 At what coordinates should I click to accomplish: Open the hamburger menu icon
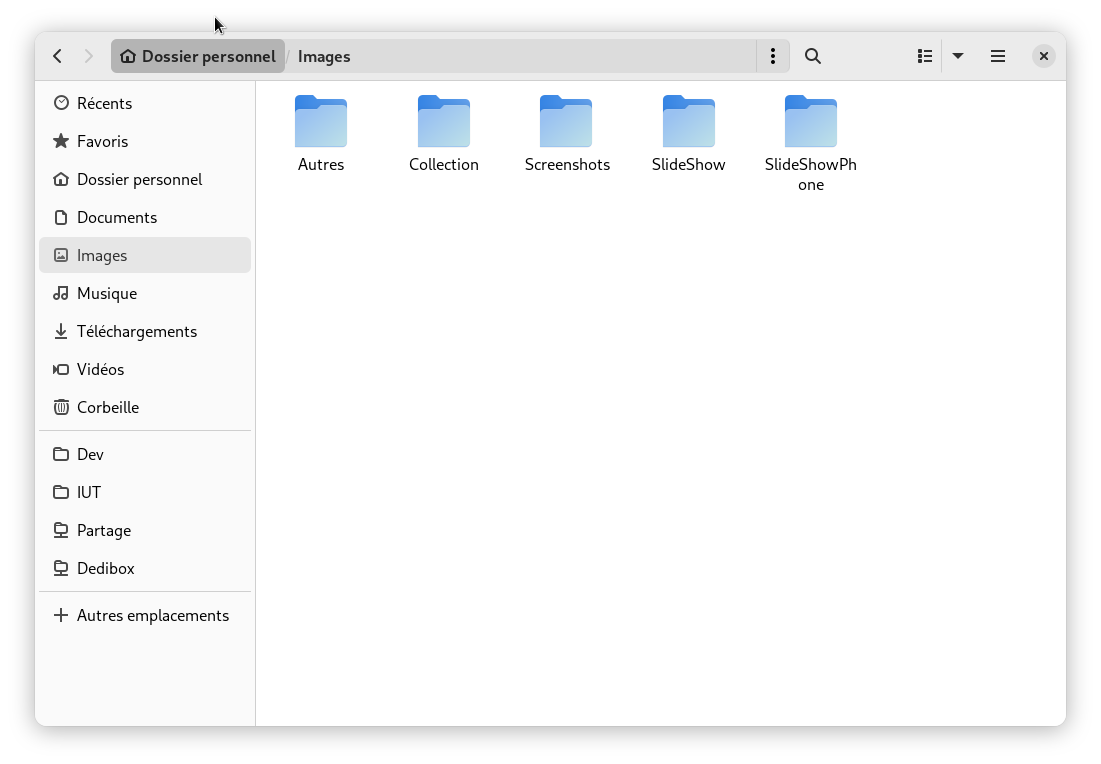pos(997,56)
